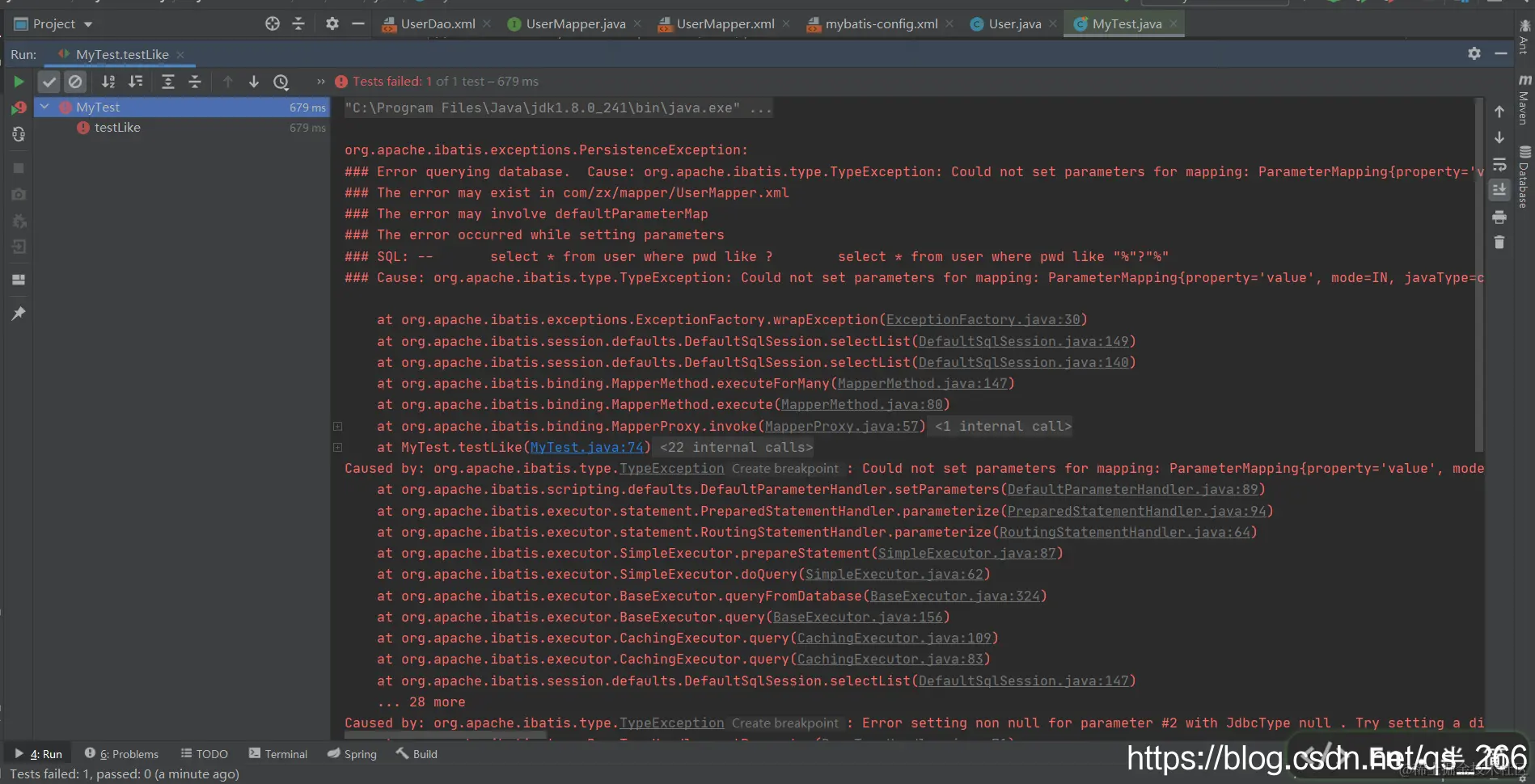Toggle sort tests by duration
1535x784 pixels.
(x=135, y=82)
